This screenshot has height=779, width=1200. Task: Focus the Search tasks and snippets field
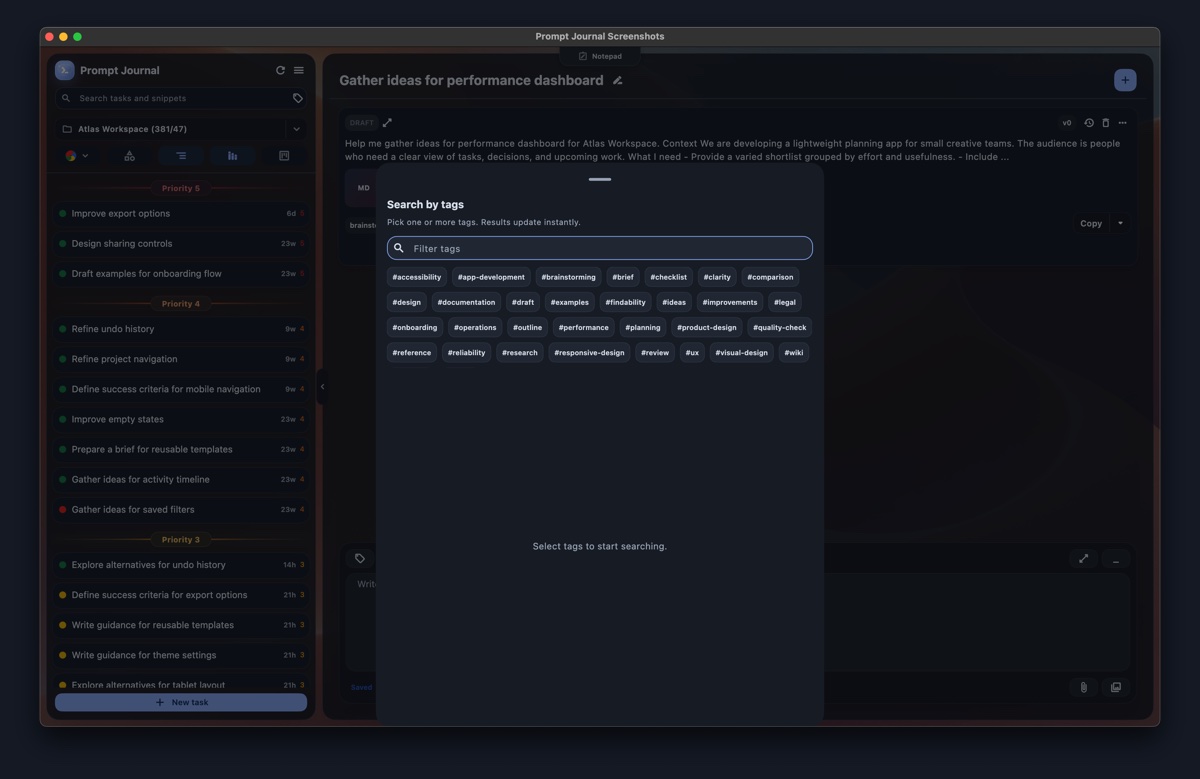[181, 99]
